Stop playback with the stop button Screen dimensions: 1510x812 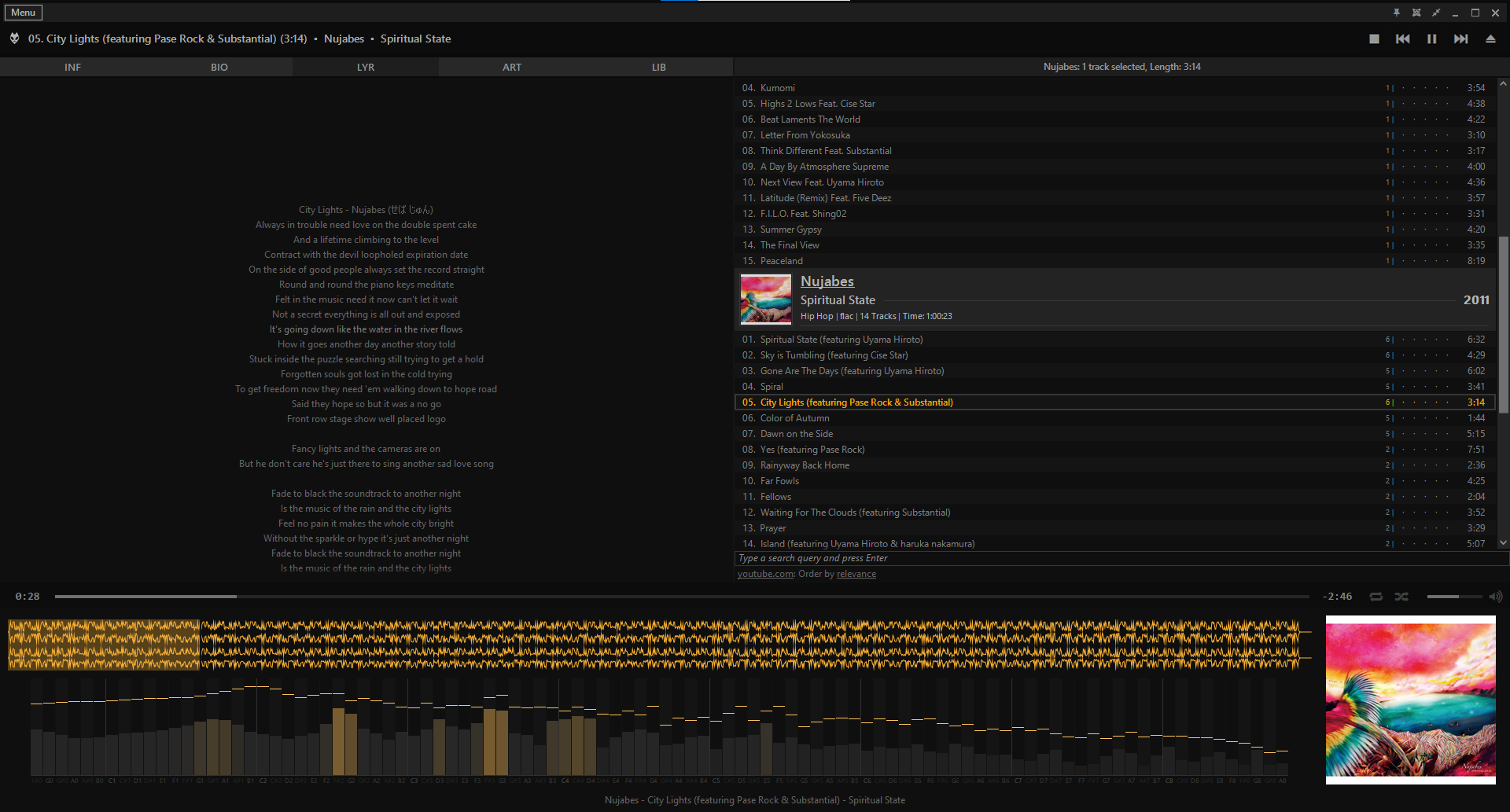click(x=1374, y=39)
